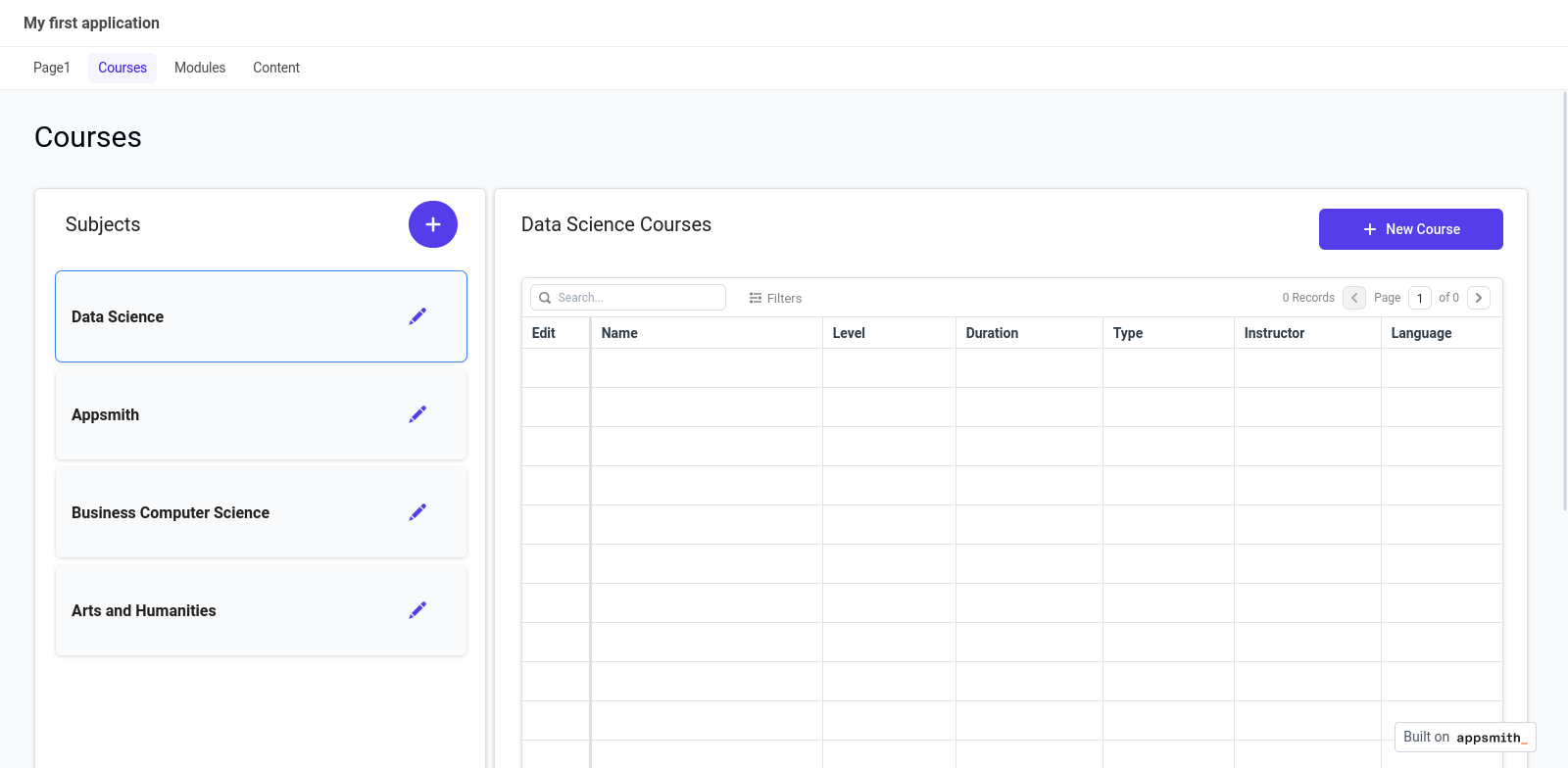Viewport: 1568px width, 768px height.
Task: Click the search magnifier icon in table
Action: [545, 298]
